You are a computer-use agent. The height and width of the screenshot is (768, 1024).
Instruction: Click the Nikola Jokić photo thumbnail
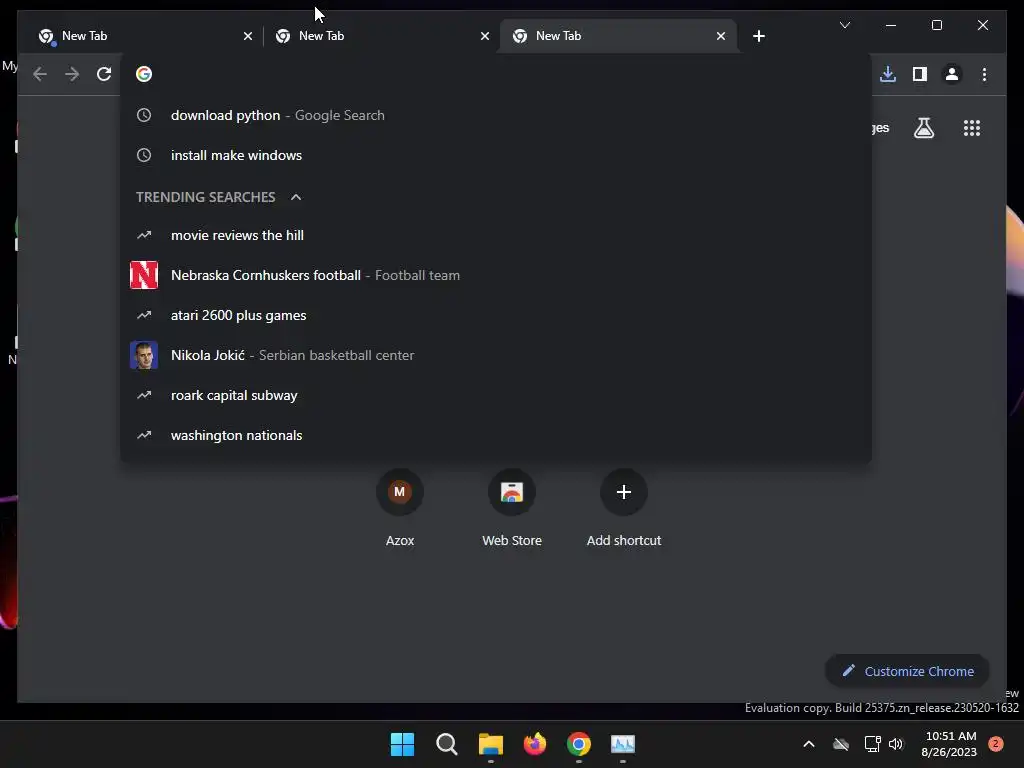(144, 355)
